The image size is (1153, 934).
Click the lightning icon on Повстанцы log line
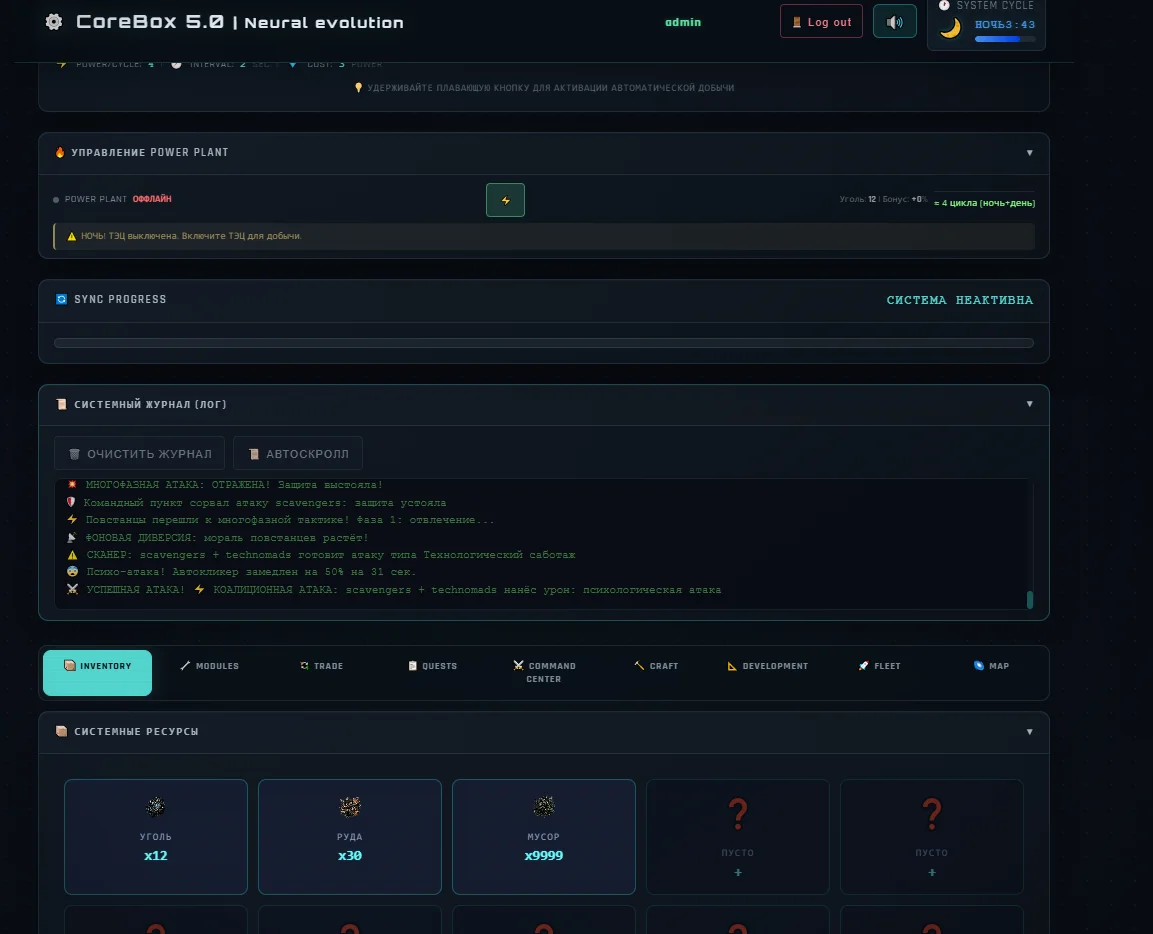pos(72,519)
